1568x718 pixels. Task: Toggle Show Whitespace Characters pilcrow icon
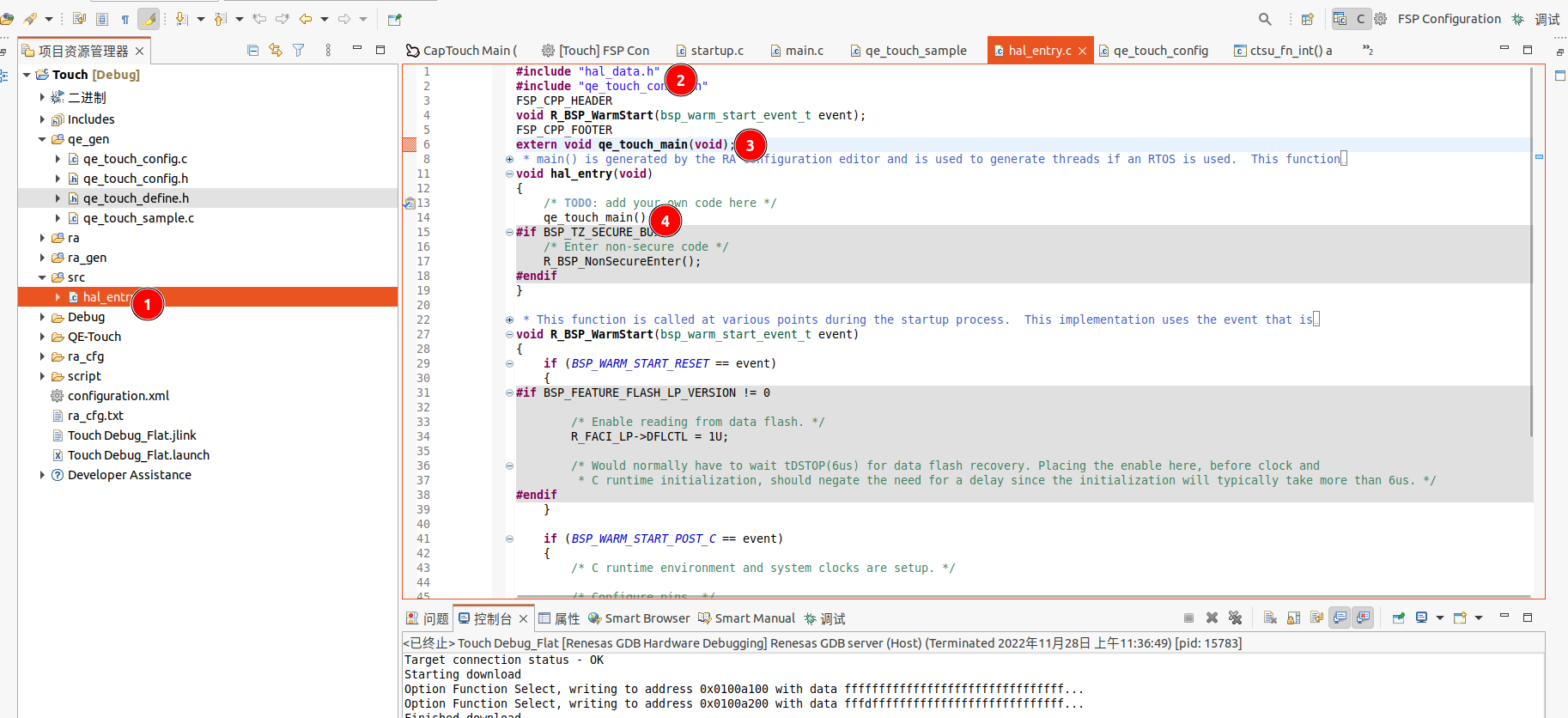coord(125,19)
